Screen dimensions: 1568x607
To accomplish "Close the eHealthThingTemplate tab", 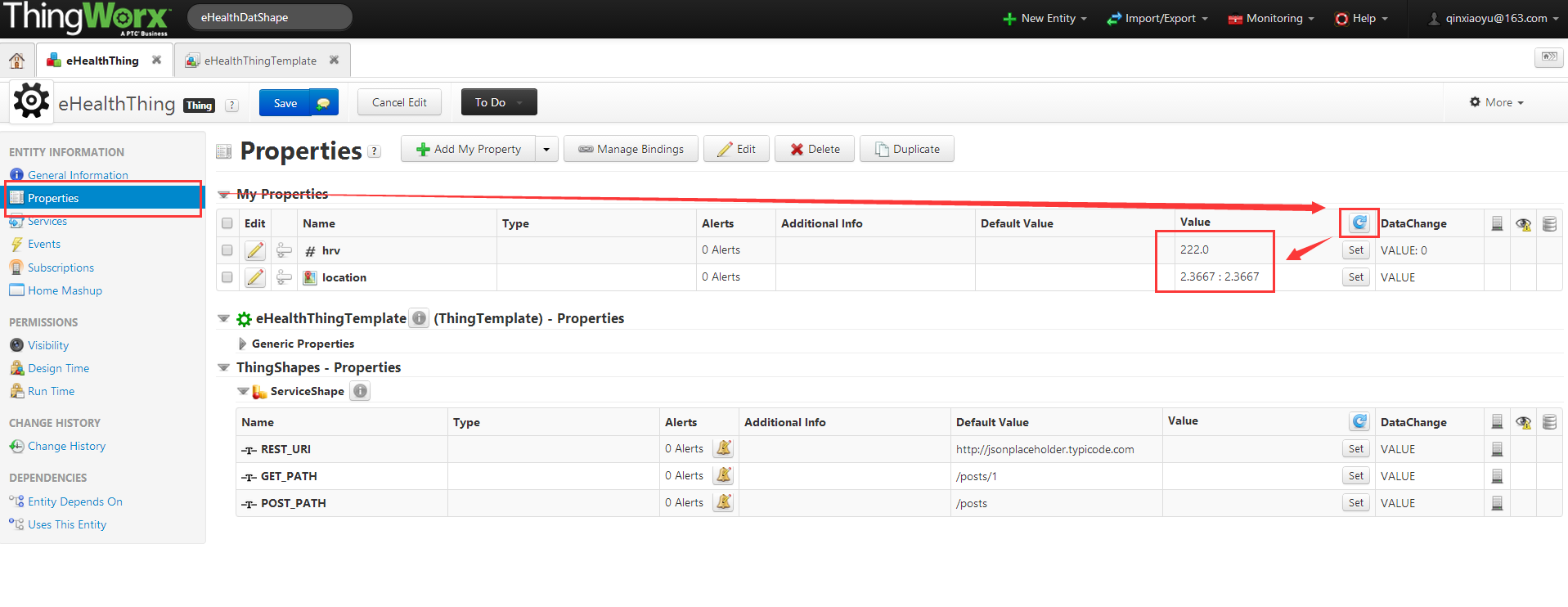I will pos(334,60).
